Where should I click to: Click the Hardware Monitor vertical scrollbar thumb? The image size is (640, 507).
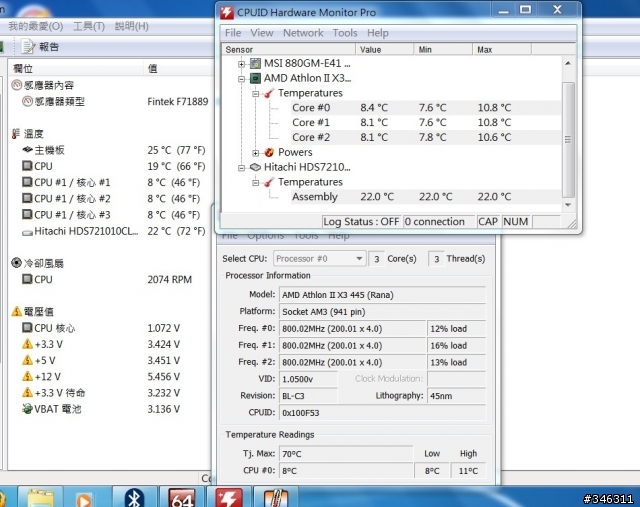point(568,140)
